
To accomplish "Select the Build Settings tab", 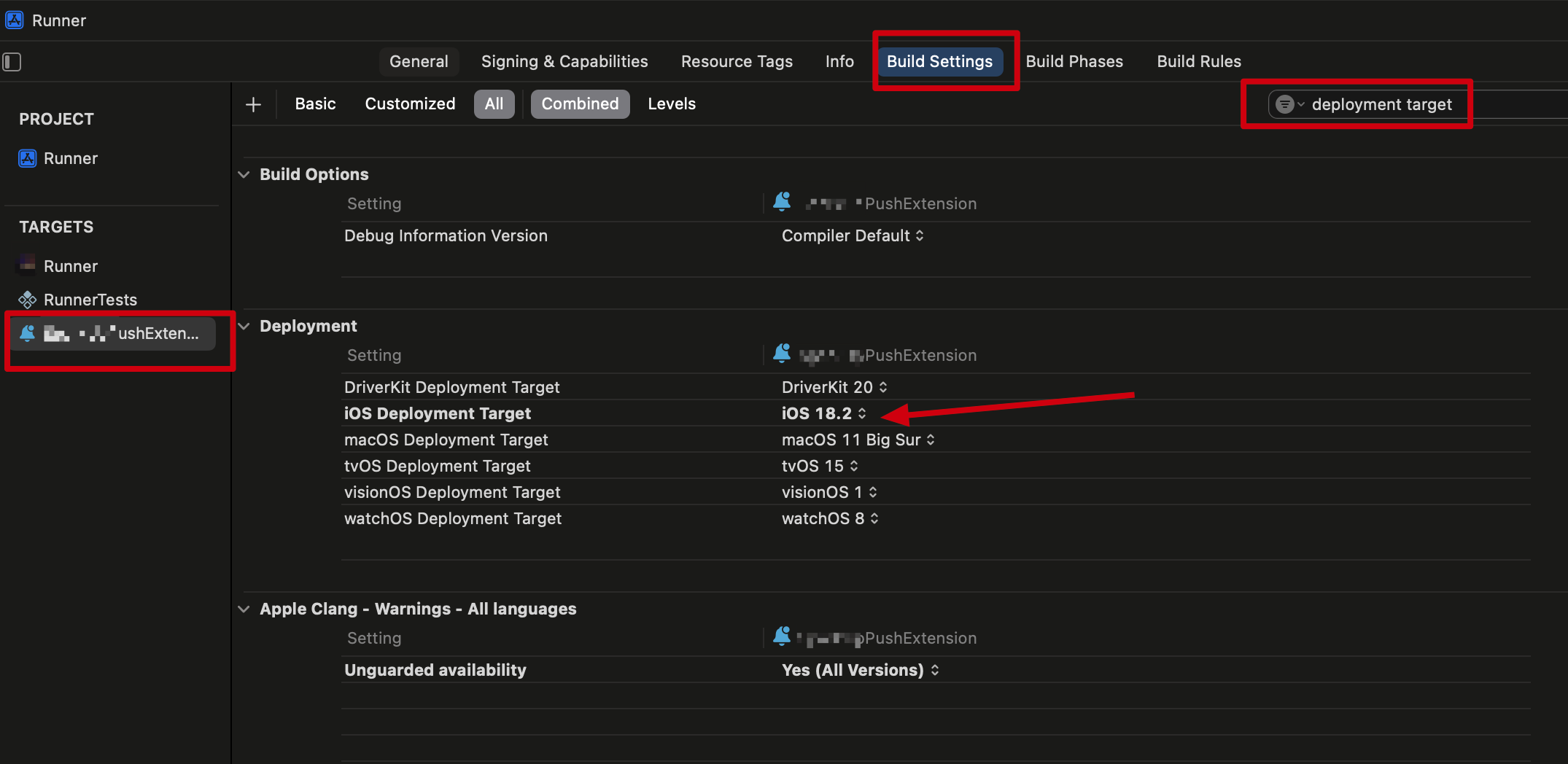I will 939,61.
